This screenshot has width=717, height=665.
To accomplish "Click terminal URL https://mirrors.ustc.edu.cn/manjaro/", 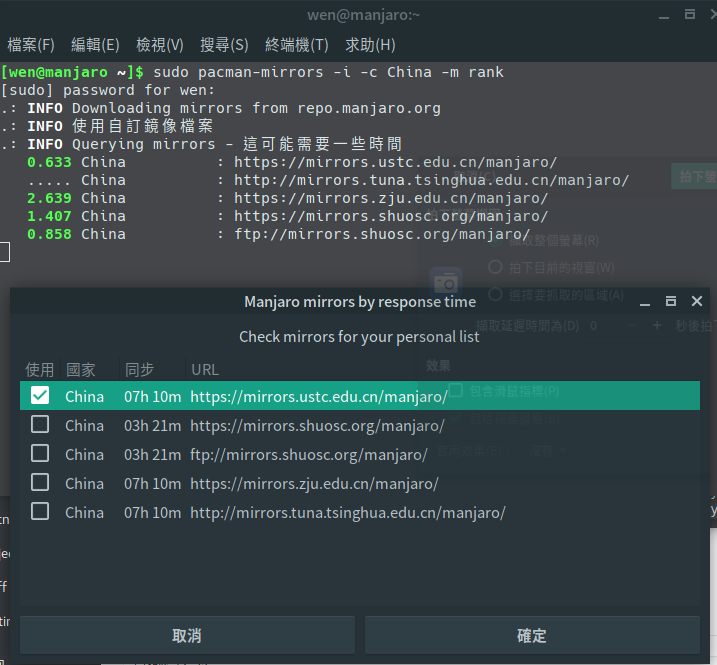I will 396,162.
